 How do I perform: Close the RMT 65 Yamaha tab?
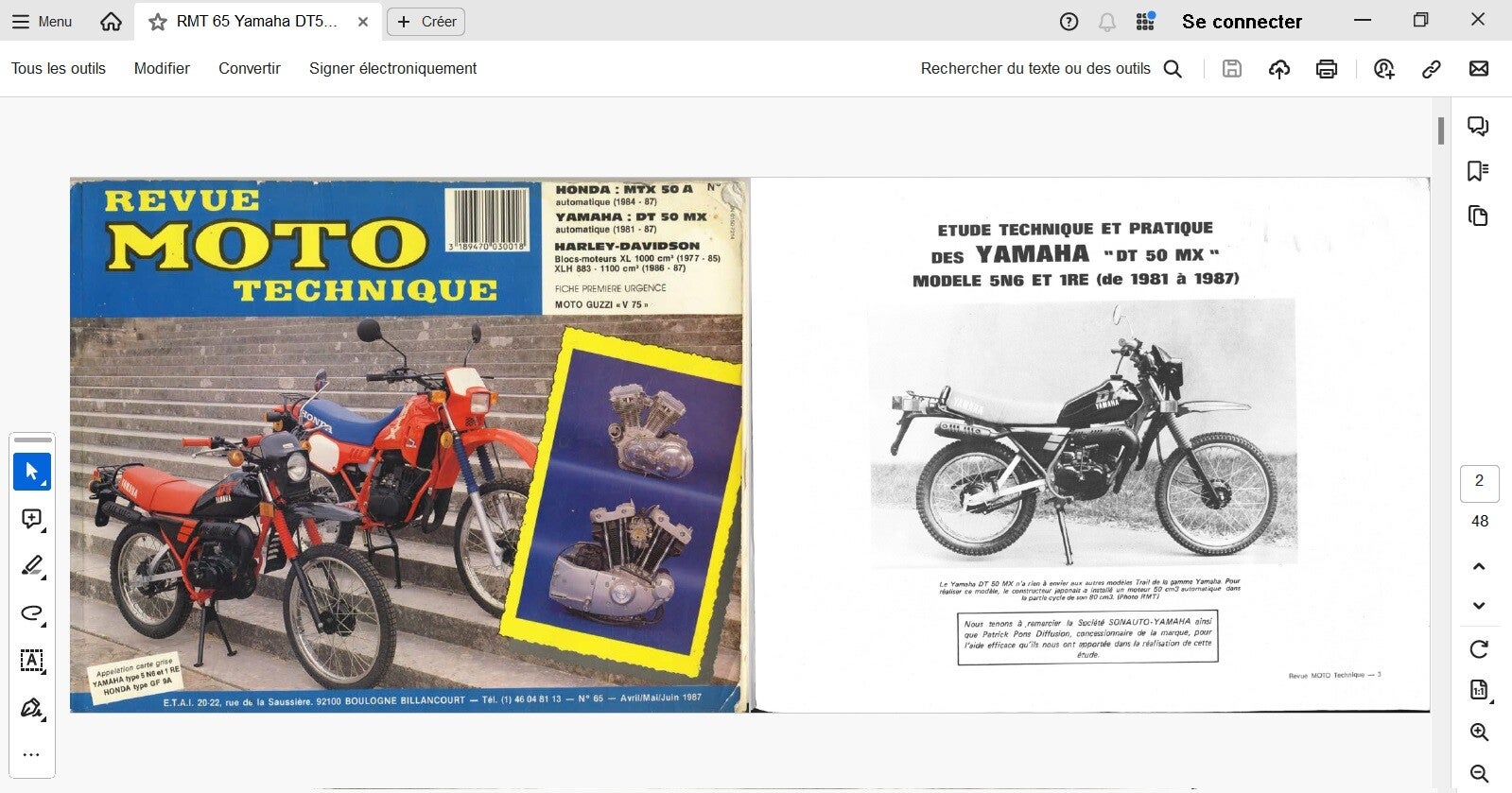click(x=363, y=21)
